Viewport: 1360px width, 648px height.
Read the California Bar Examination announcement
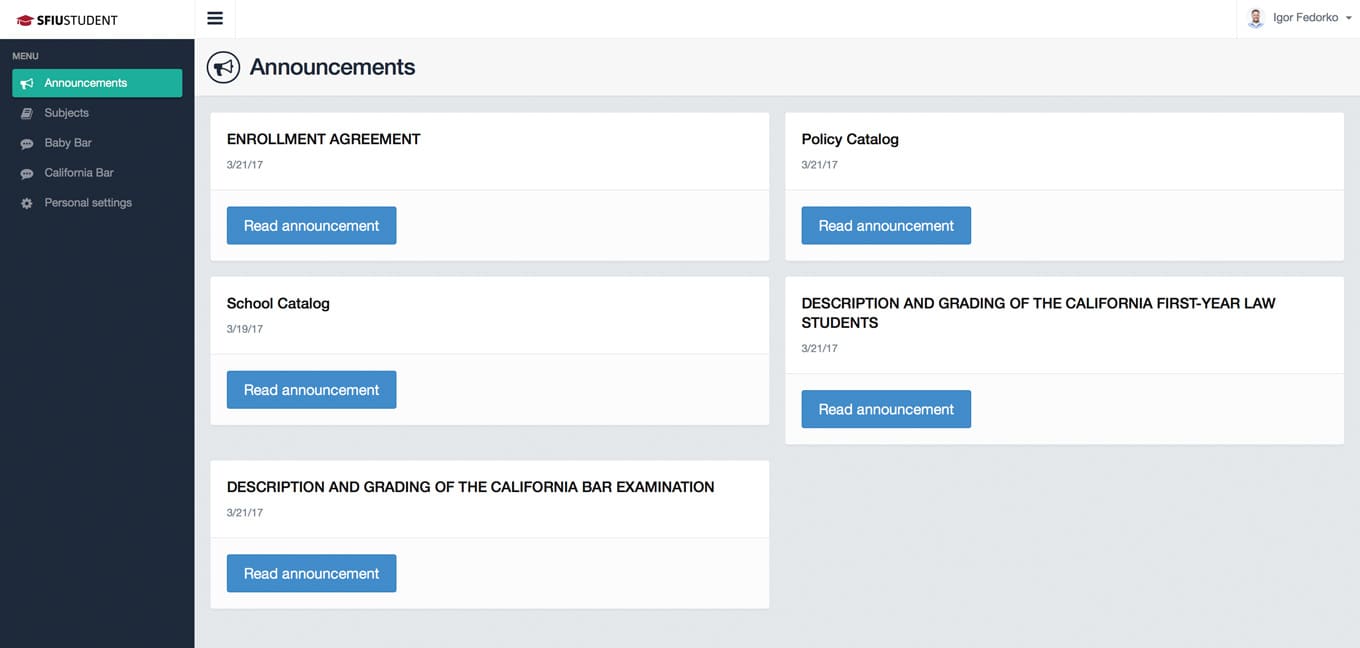coord(311,573)
